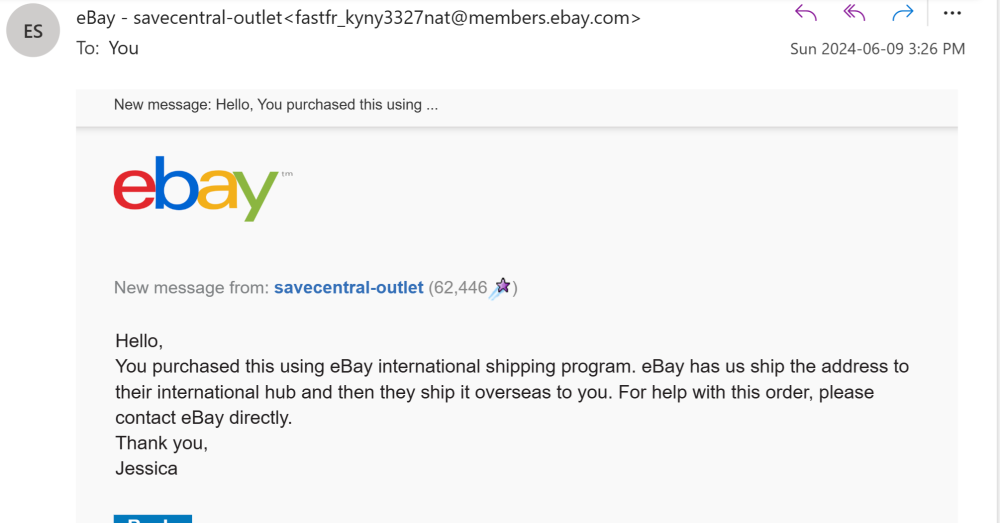Click the Reply All double-arrow icon
This screenshot has height=523, width=1000.
[854, 13]
